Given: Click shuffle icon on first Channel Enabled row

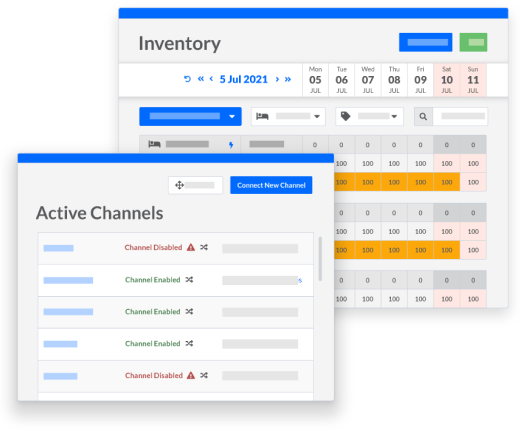Looking at the screenshot, I should tap(189, 280).
